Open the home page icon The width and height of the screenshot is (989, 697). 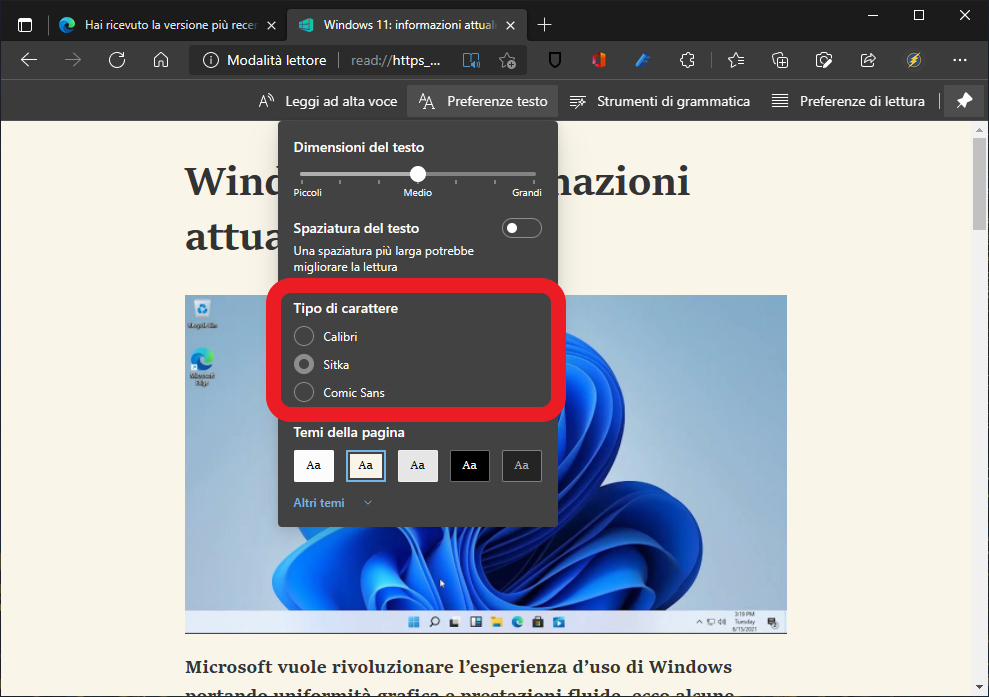161,60
